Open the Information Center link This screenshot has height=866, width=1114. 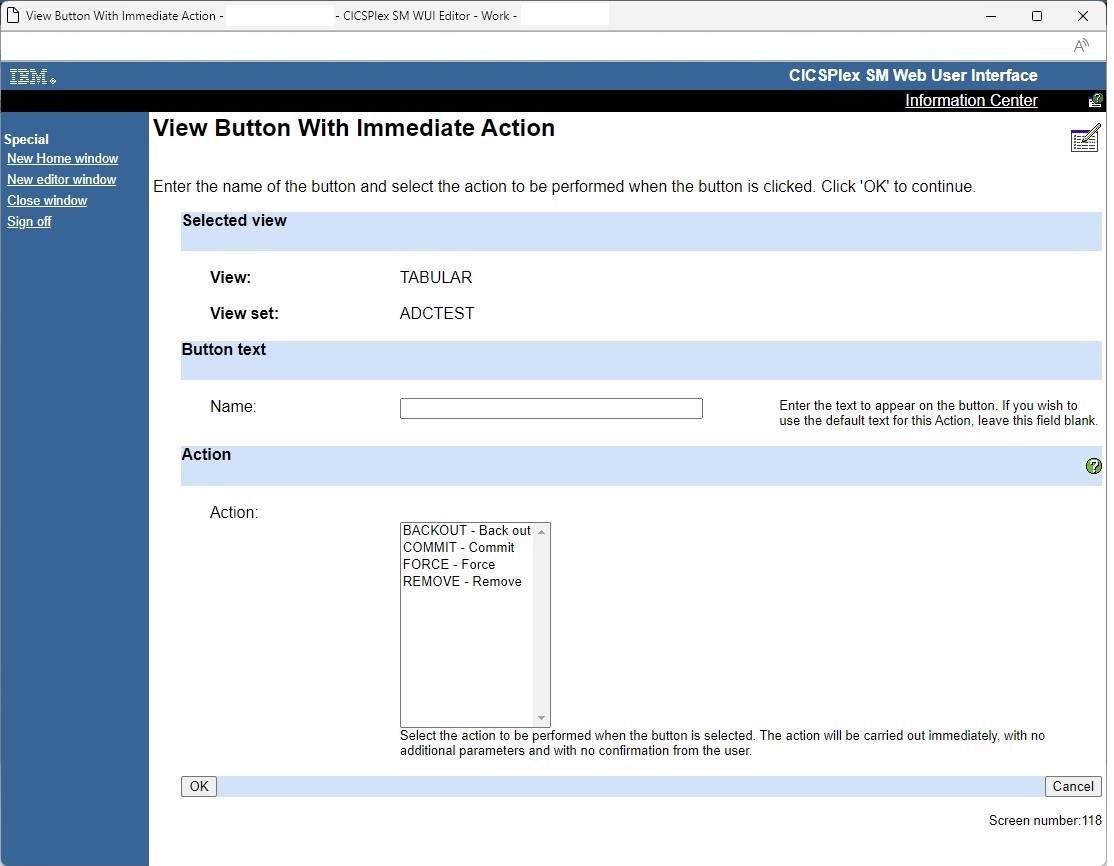pyautogui.click(x=971, y=100)
